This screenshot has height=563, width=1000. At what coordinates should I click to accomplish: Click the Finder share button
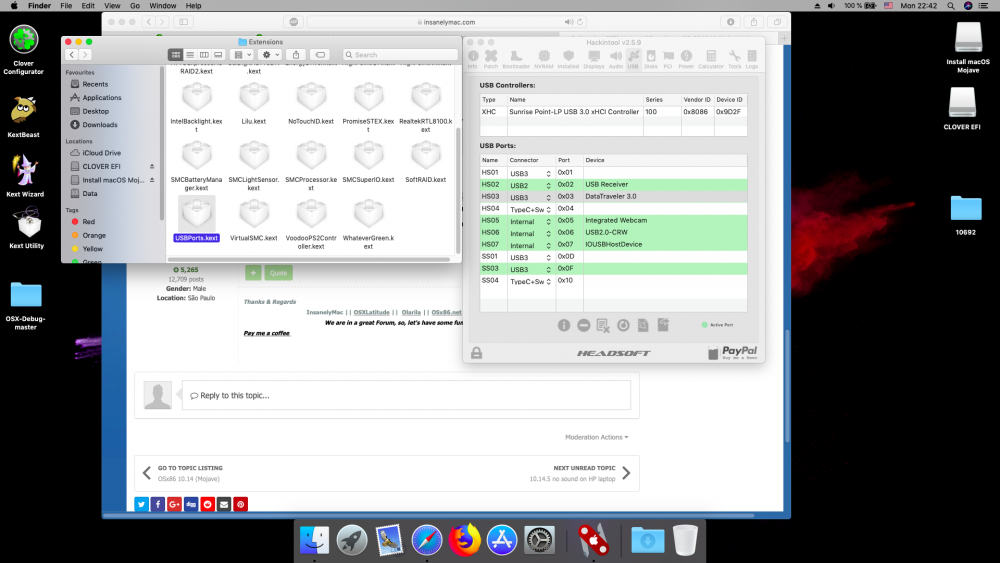point(296,55)
